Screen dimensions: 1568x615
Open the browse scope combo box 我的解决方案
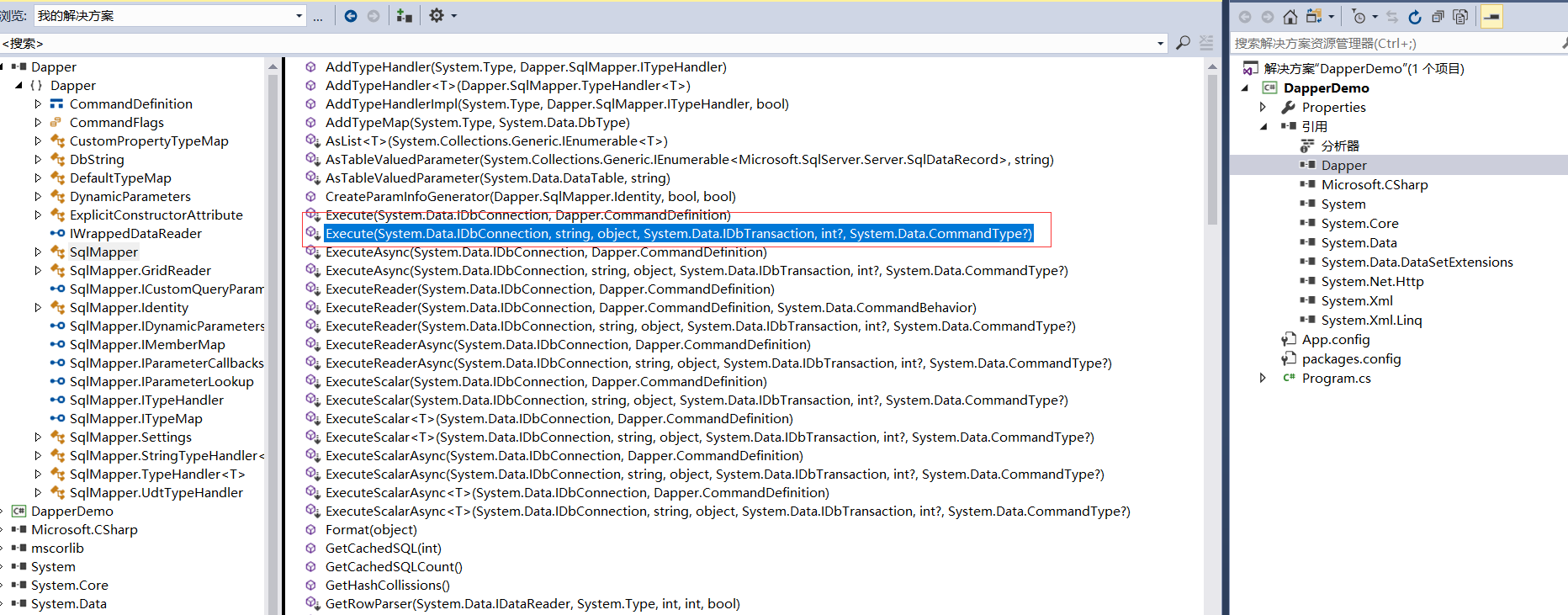(169, 15)
